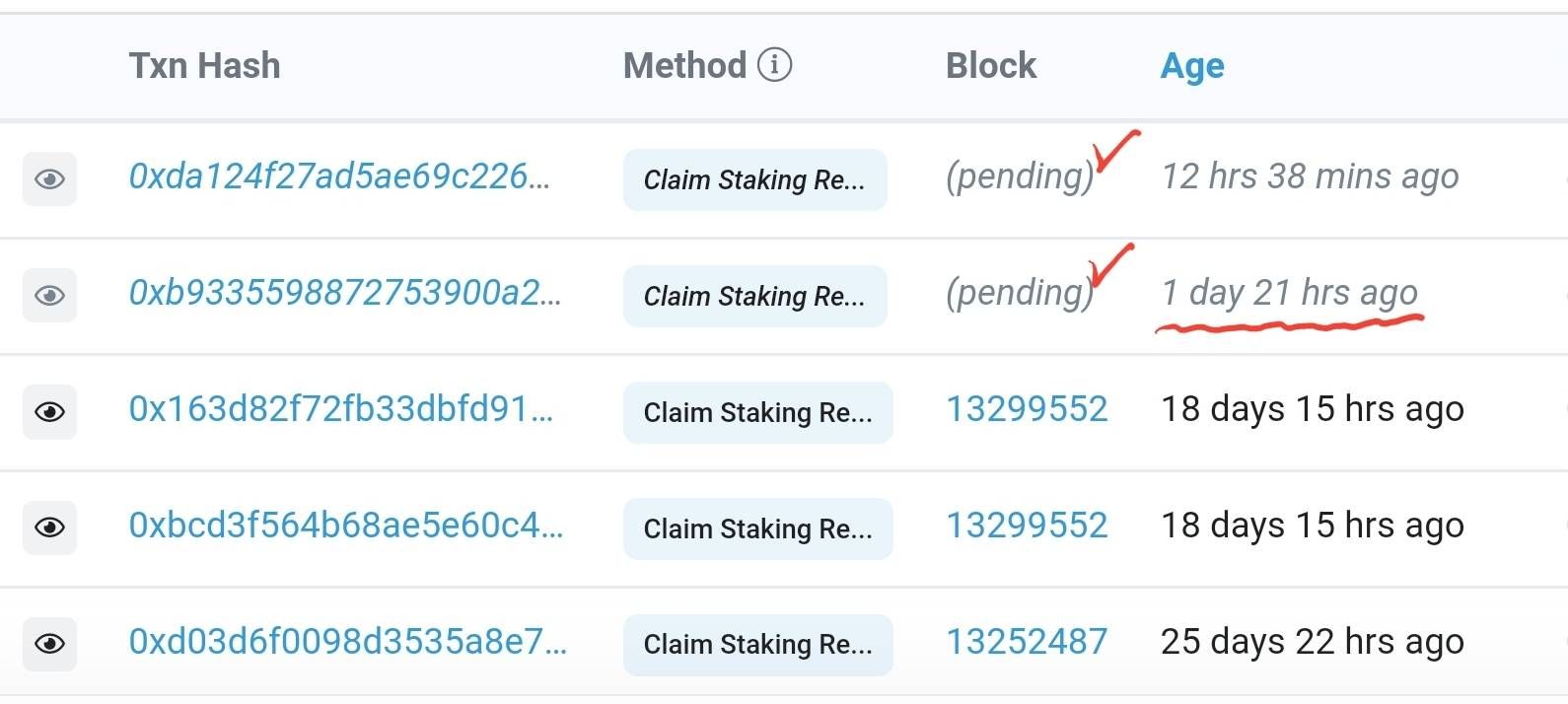
Task: Click Claim Staking method badge in second row
Action: tap(754, 296)
